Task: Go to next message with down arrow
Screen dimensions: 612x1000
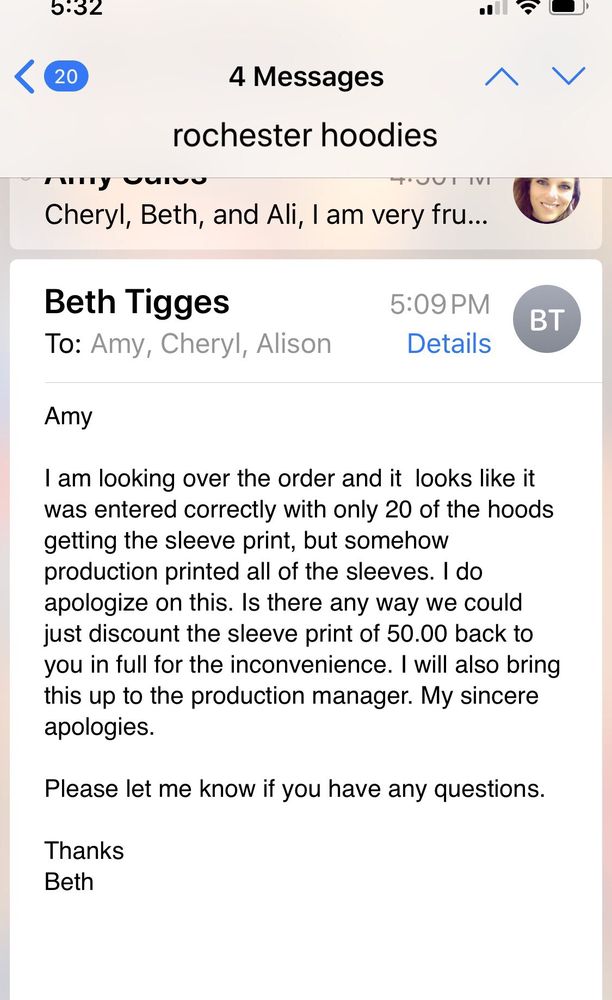Action: 568,77
